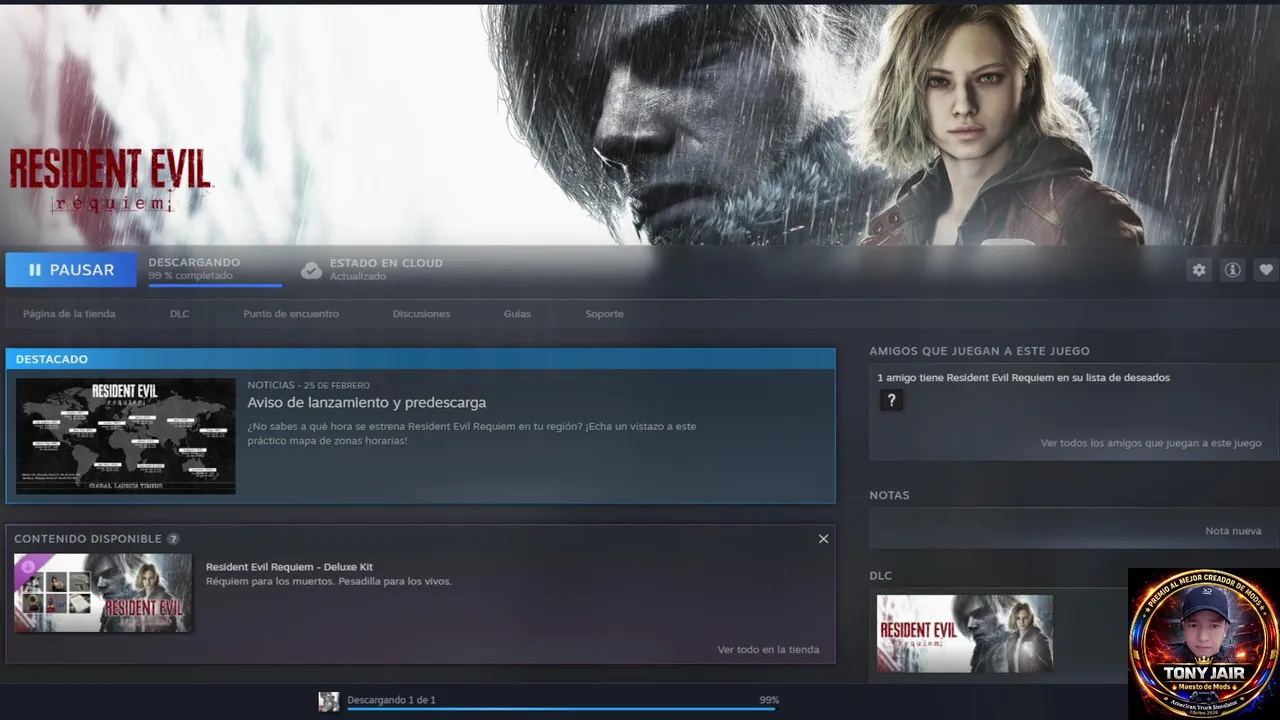Open Página de la tienda tab
Image resolution: width=1280 pixels, height=720 pixels.
69,314
